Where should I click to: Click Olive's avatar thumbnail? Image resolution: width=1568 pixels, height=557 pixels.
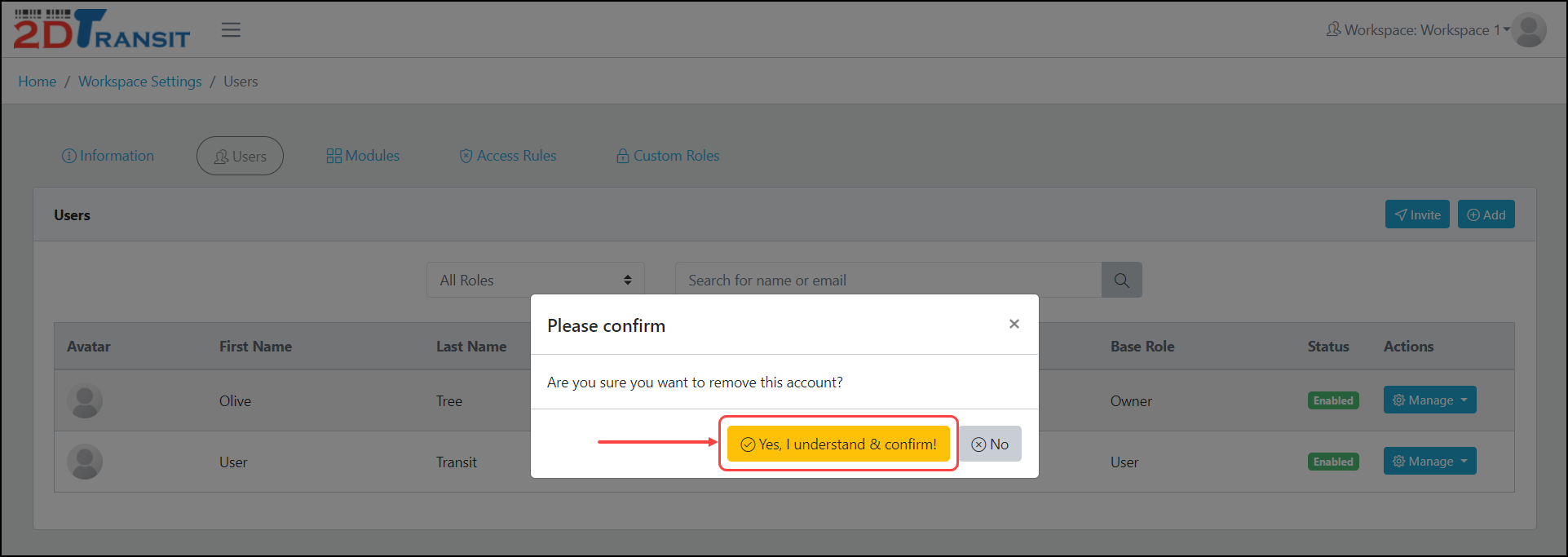(x=85, y=401)
